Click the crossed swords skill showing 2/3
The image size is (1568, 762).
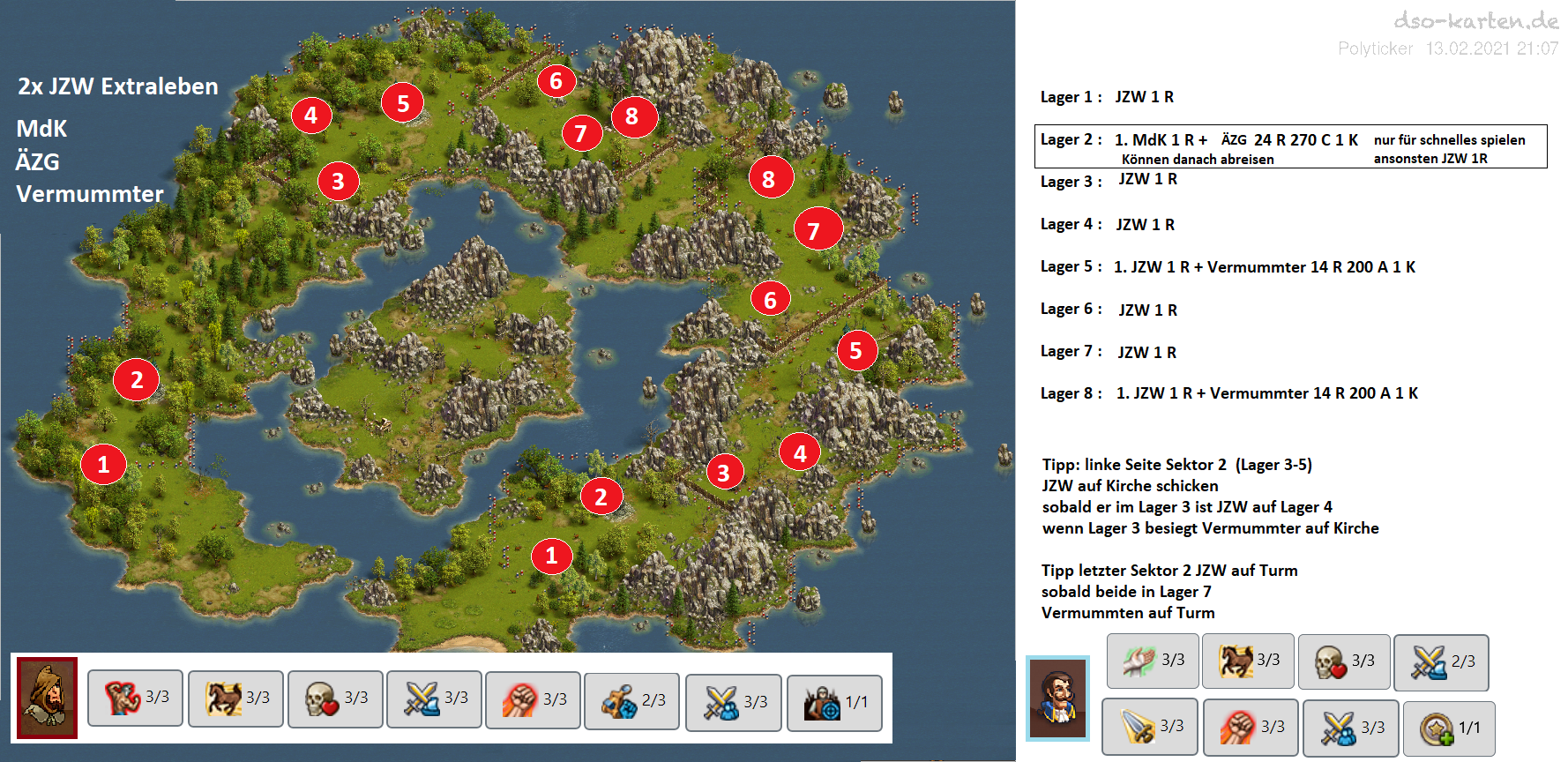click(1440, 661)
